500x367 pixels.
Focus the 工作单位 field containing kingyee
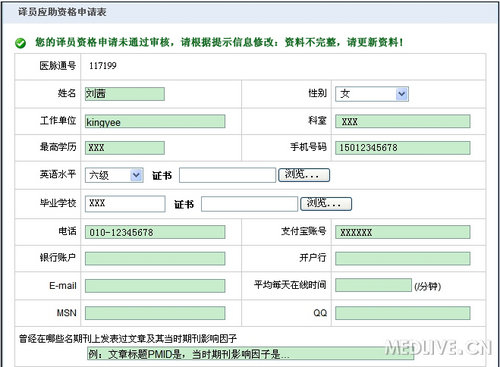[155, 121]
